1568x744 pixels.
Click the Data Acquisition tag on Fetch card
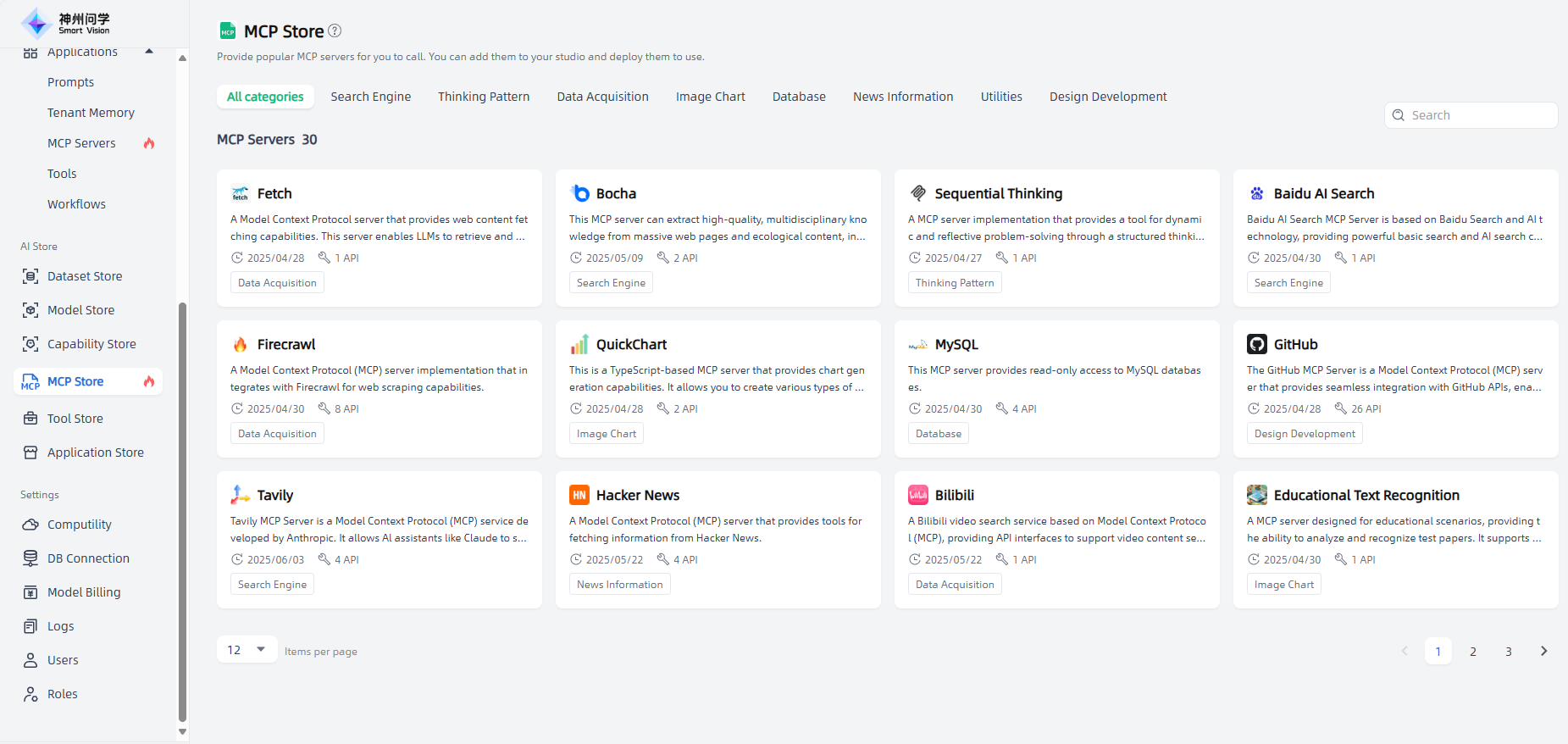[277, 283]
